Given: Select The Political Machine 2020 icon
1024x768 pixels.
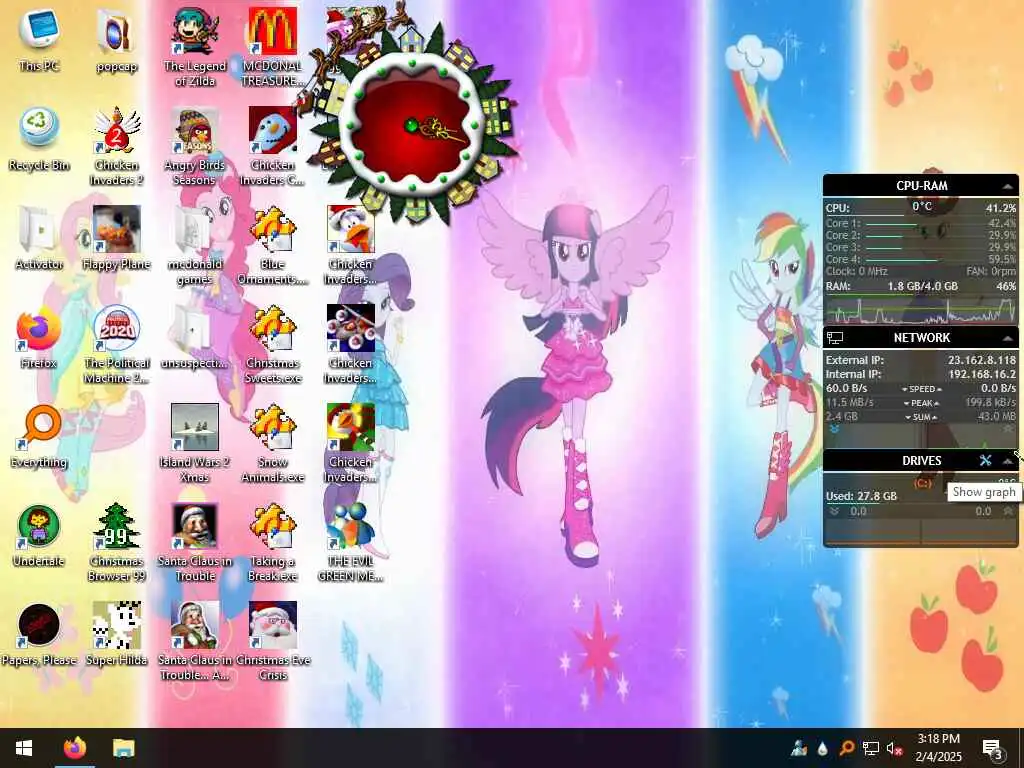Looking at the screenshot, I should click(116, 345).
